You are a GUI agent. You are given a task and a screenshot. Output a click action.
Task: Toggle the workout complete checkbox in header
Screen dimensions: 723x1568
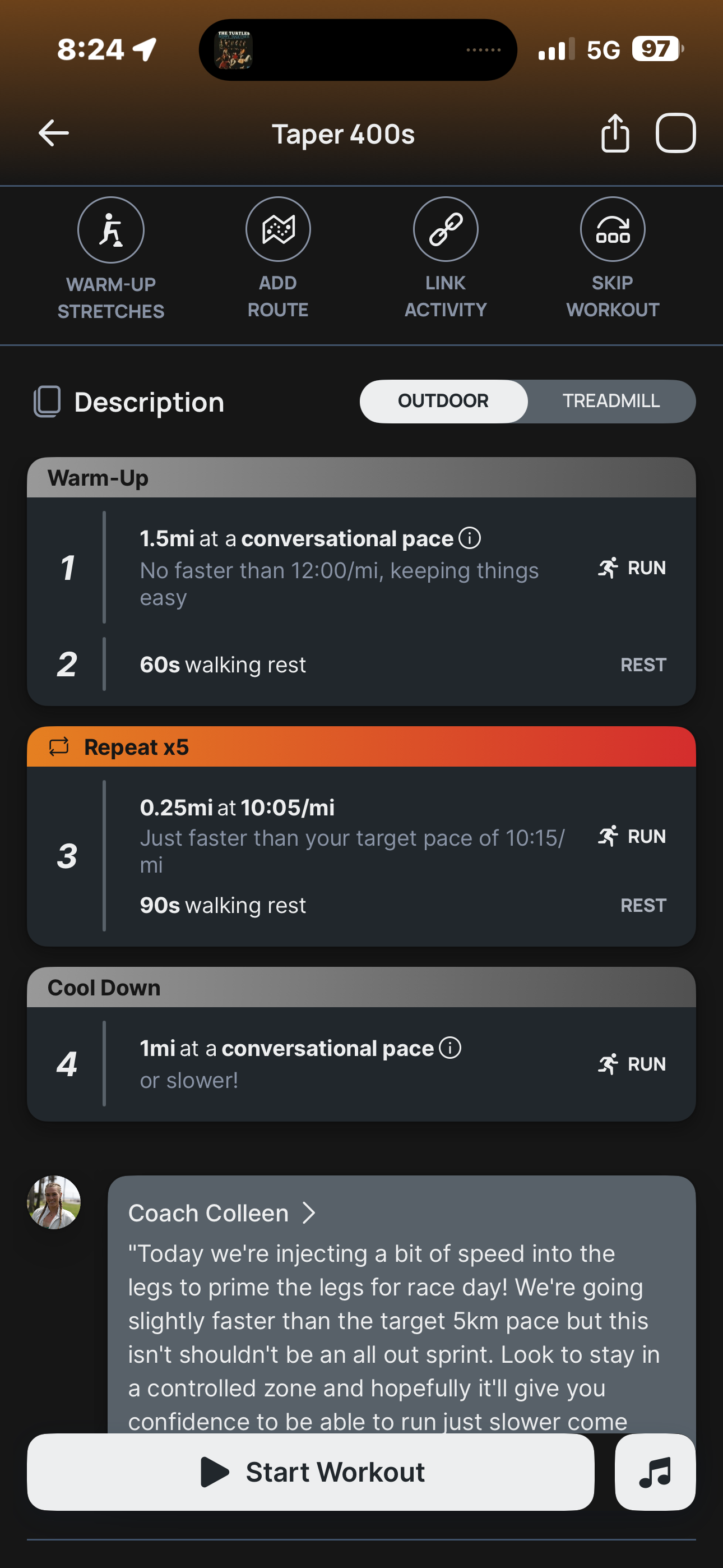[x=675, y=133]
